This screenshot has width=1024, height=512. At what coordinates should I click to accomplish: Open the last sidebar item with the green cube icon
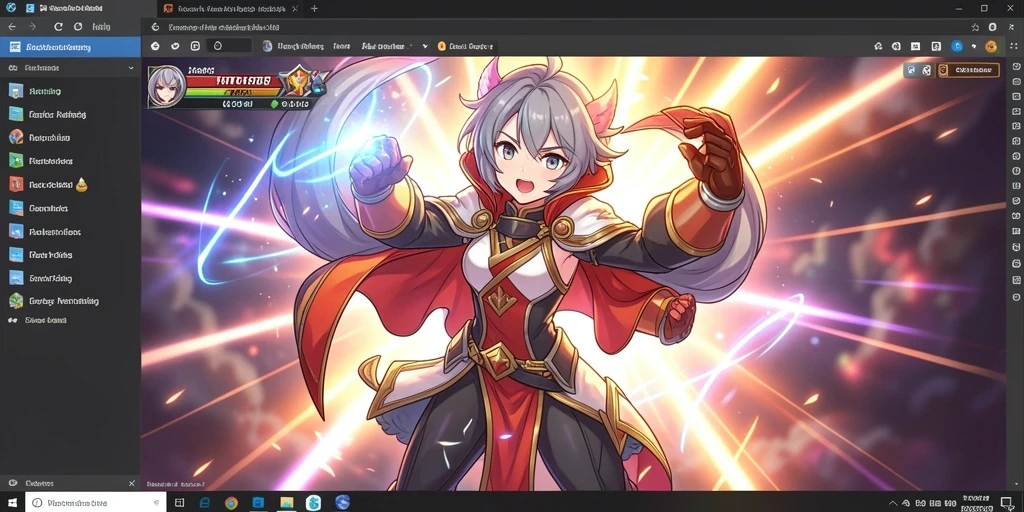[54, 301]
